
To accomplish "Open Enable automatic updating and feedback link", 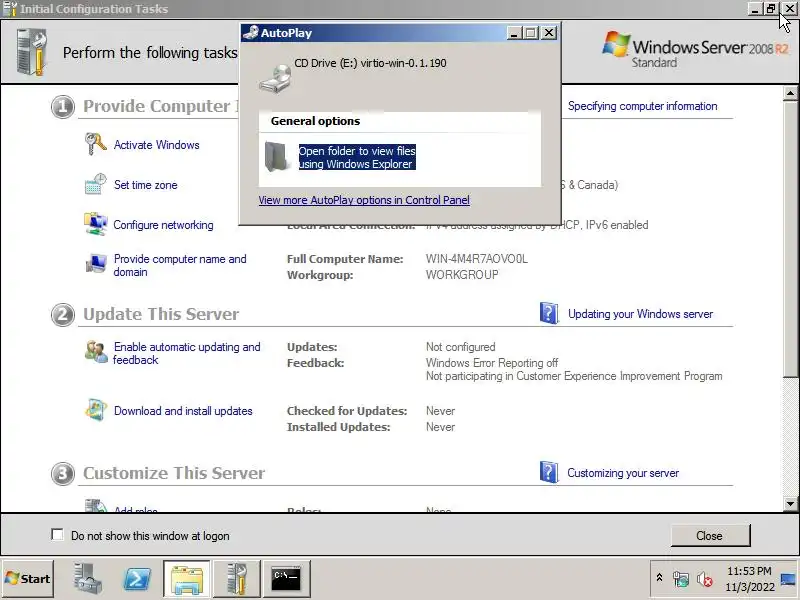I will pyautogui.click(x=186, y=353).
